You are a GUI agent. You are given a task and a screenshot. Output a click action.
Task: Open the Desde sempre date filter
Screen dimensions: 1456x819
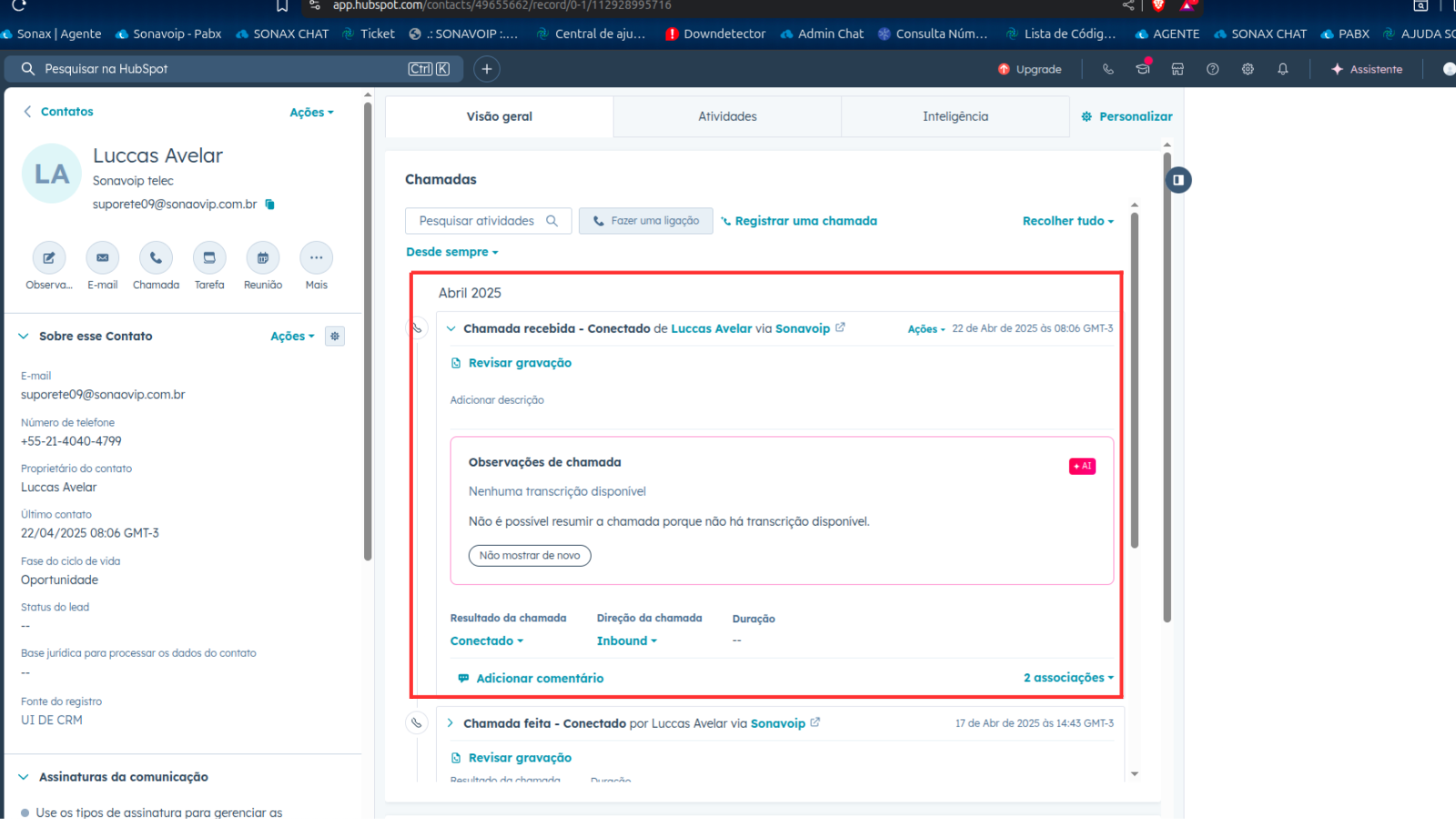point(451,252)
